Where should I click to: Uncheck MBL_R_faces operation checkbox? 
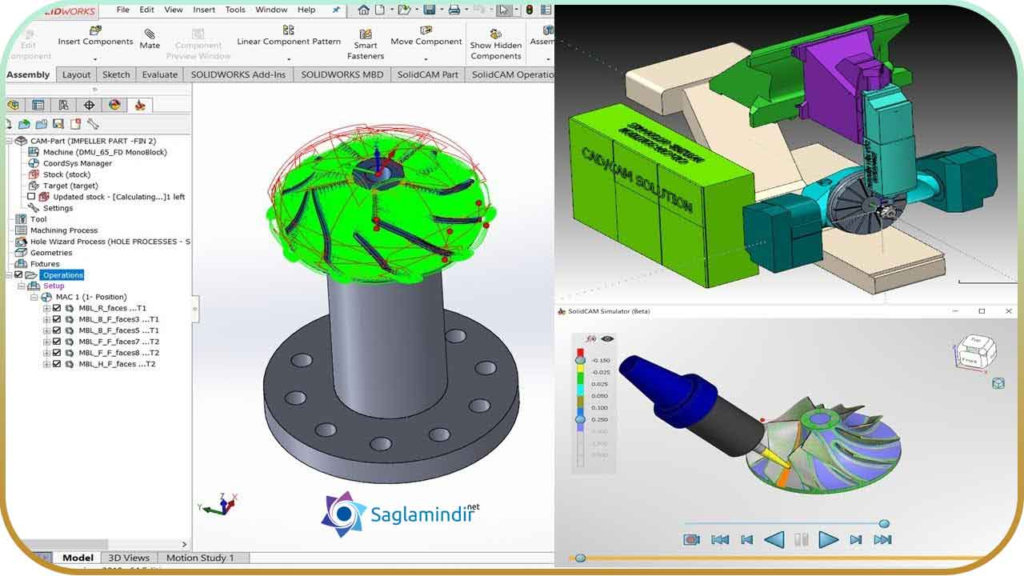[57, 308]
